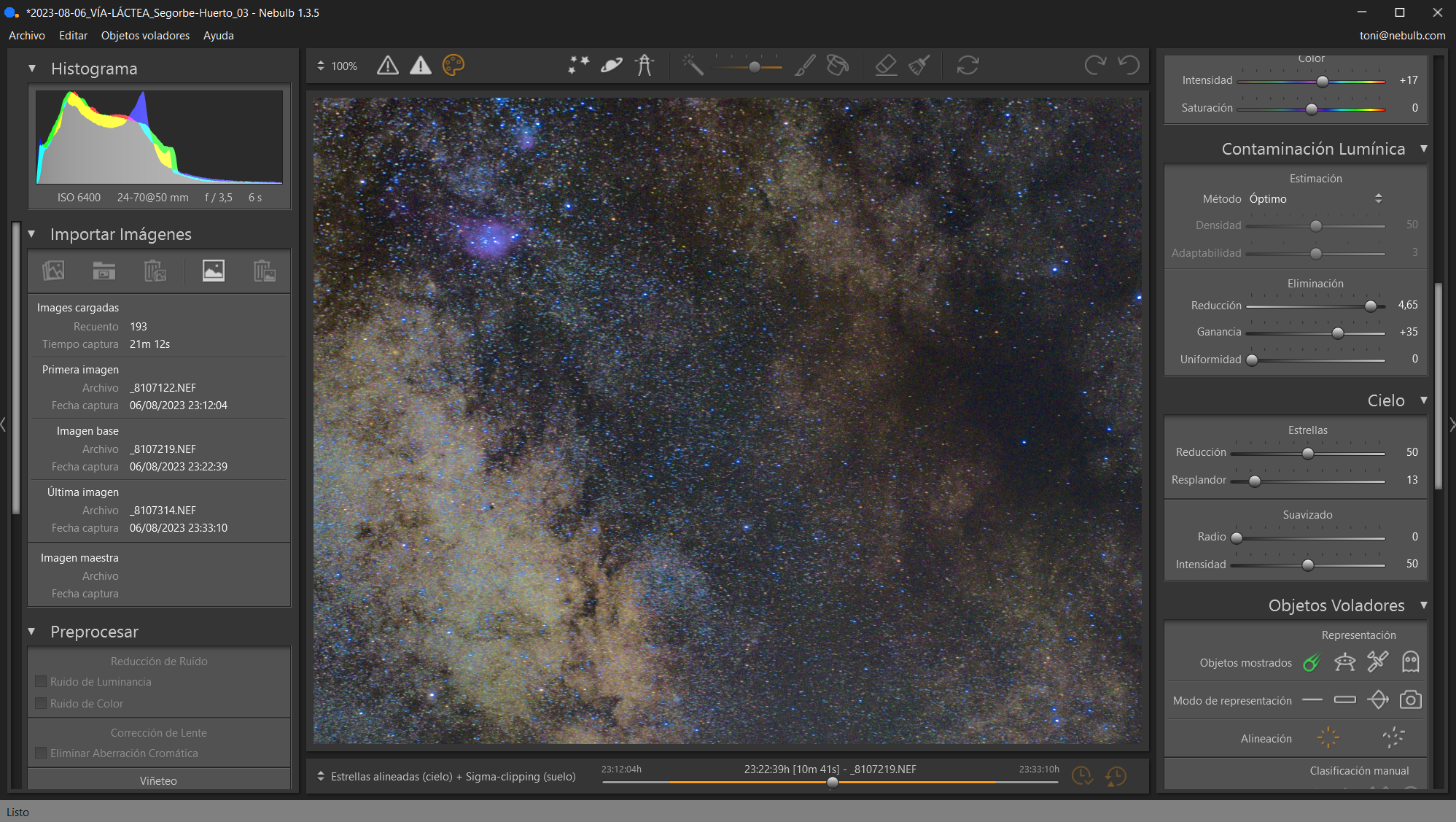Image resolution: width=1456 pixels, height=822 pixels.
Task: Toggle the orange color palette icon
Action: click(453, 66)
